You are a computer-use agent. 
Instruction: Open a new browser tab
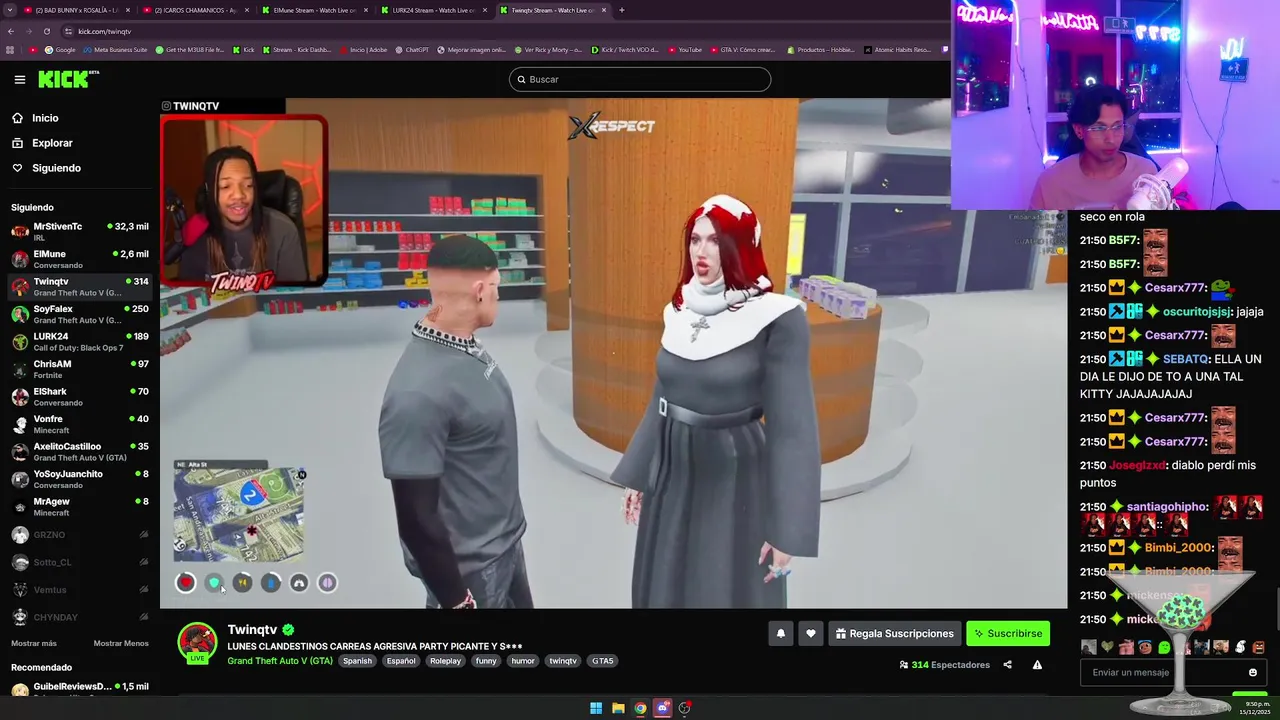(622, 10)
